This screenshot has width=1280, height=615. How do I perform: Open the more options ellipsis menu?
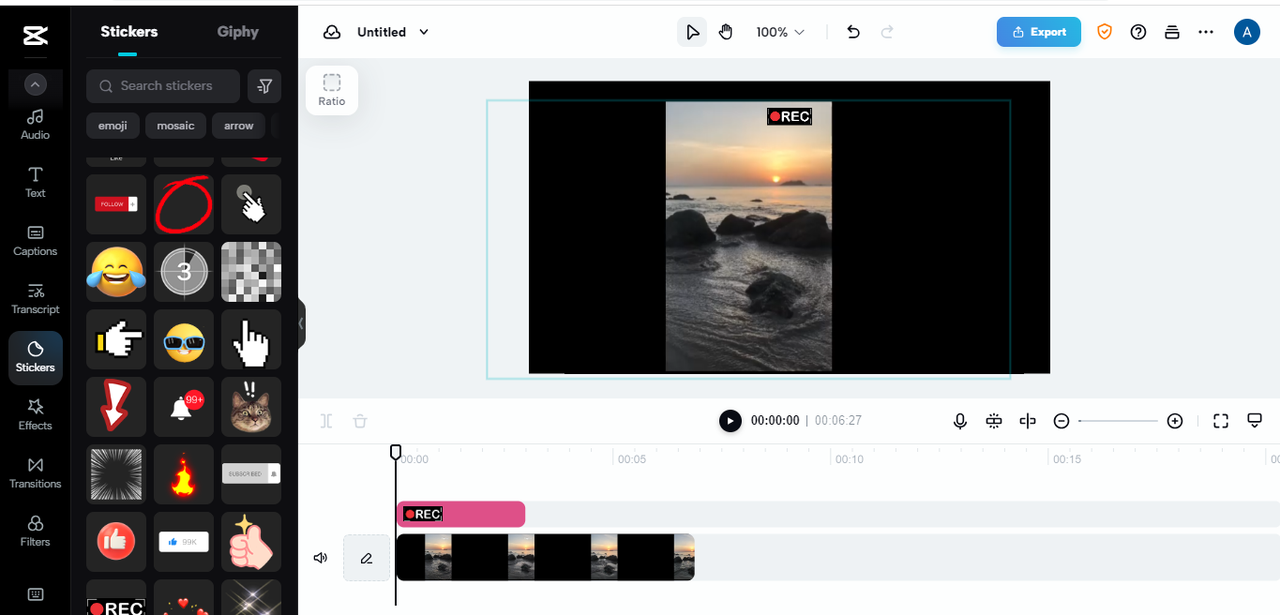1206,32
